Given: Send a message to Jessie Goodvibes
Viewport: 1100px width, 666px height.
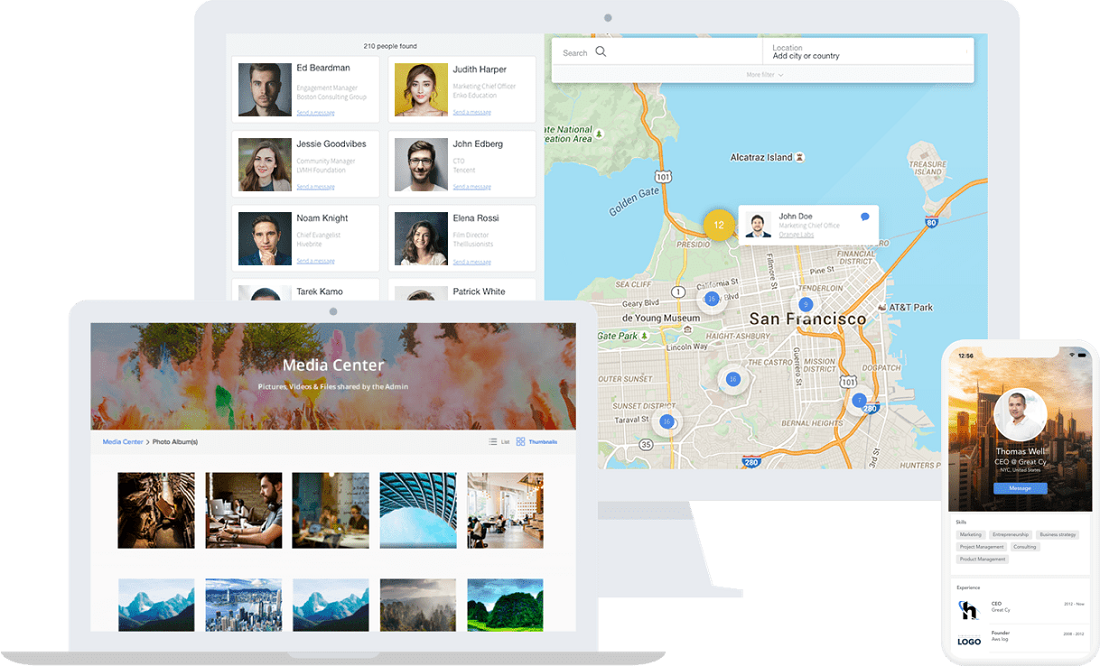Looking at the screenshot, I should click(x=315, y=187).
